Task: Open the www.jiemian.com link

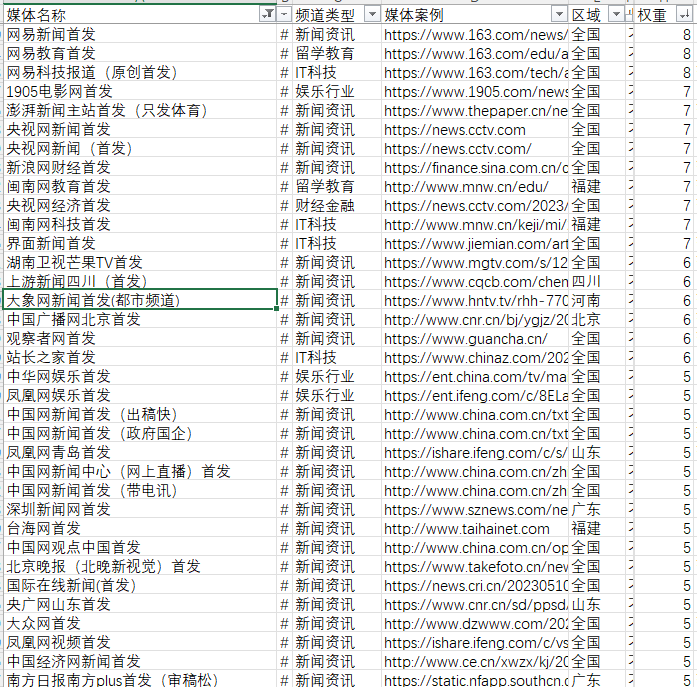Action: point(475,244)
